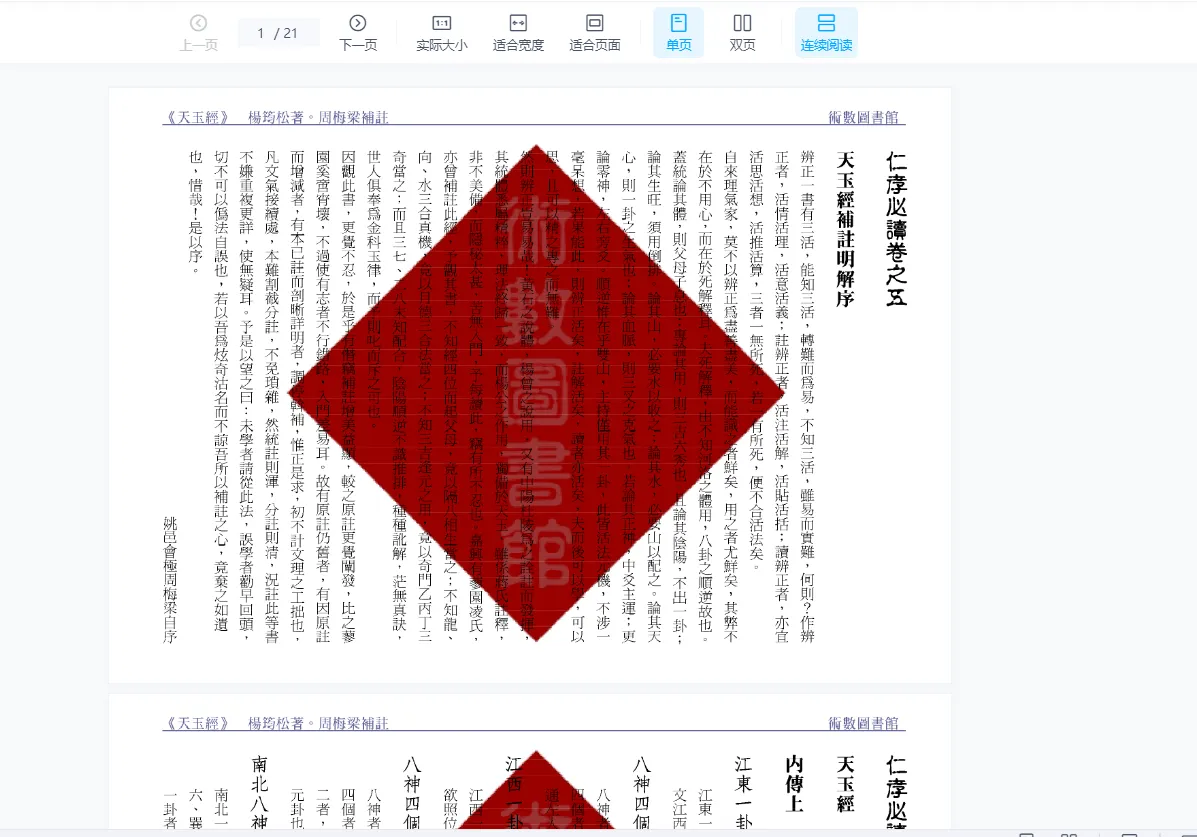Screen dimensions: 1197x837
Task: Go to the previous page (上一页)
Action: 198,33
